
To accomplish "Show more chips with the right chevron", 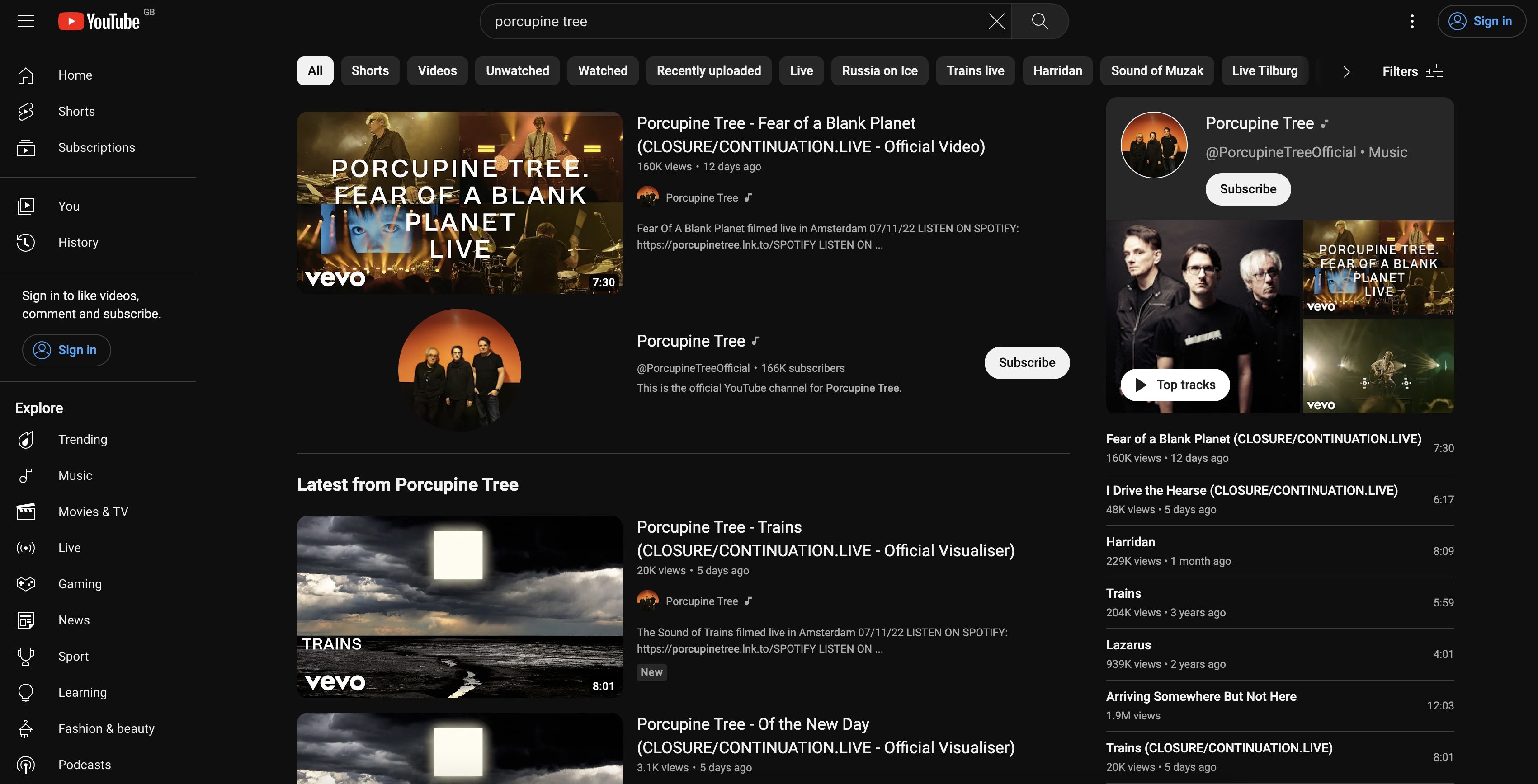I will (x=1346, y=71).
